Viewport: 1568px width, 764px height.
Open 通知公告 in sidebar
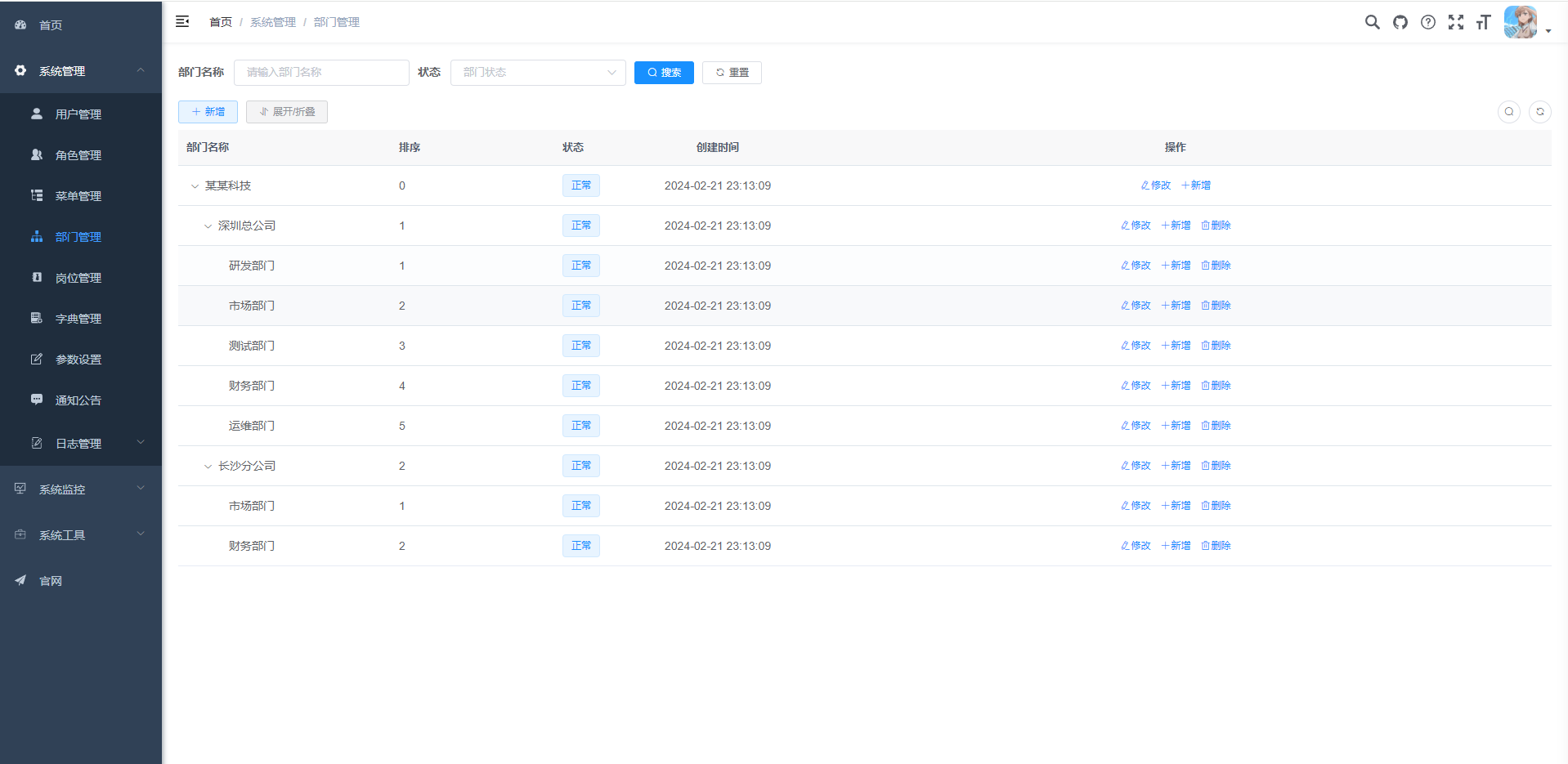tap(81, 400)
